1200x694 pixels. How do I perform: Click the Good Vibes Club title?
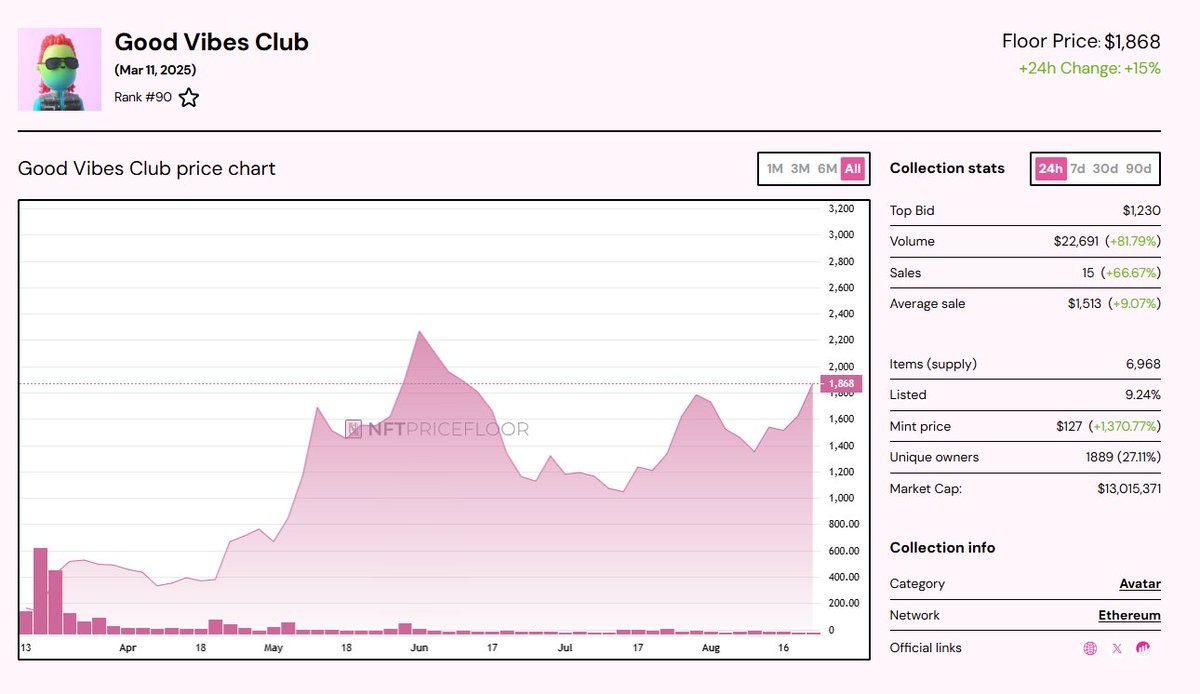coord(212,42)
